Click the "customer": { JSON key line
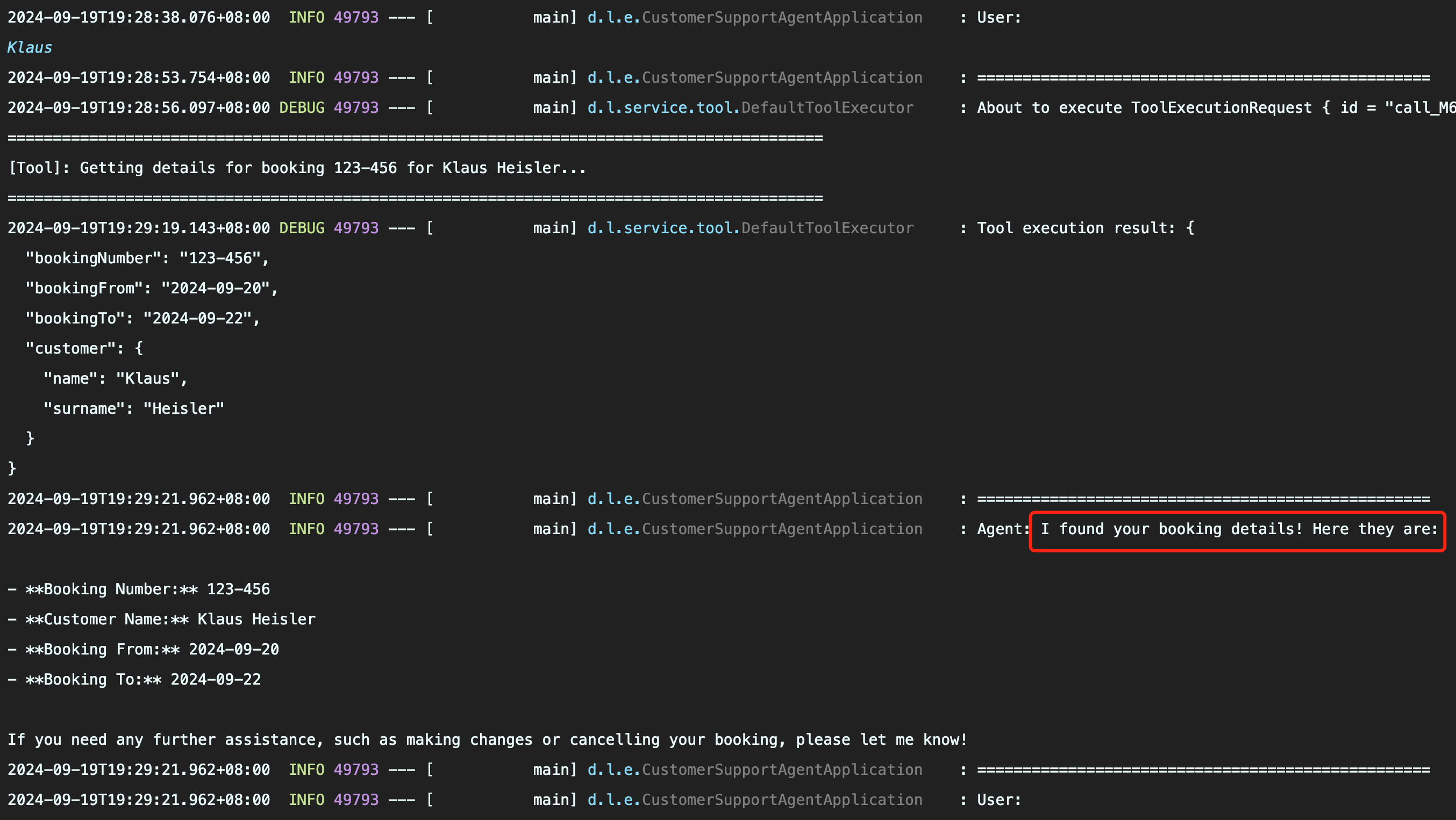 pyautogui.click(x=84, y=348)
